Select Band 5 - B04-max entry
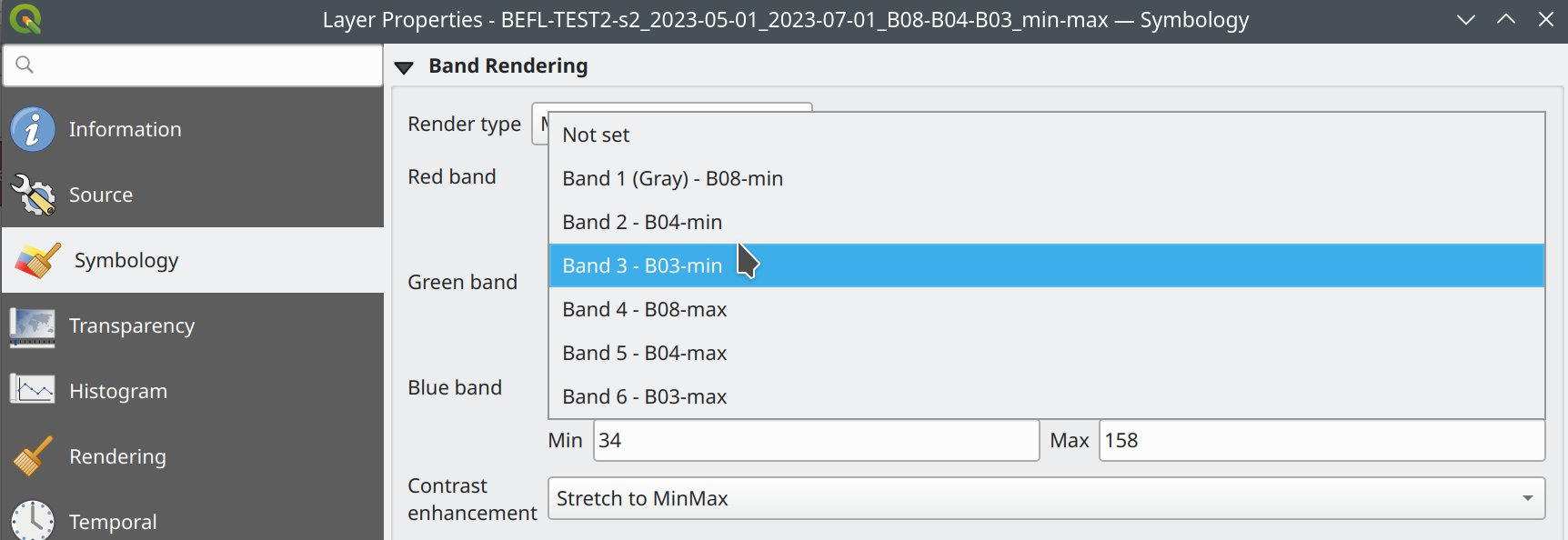This screenshot has width=1568, height=540. coord(644,353)
